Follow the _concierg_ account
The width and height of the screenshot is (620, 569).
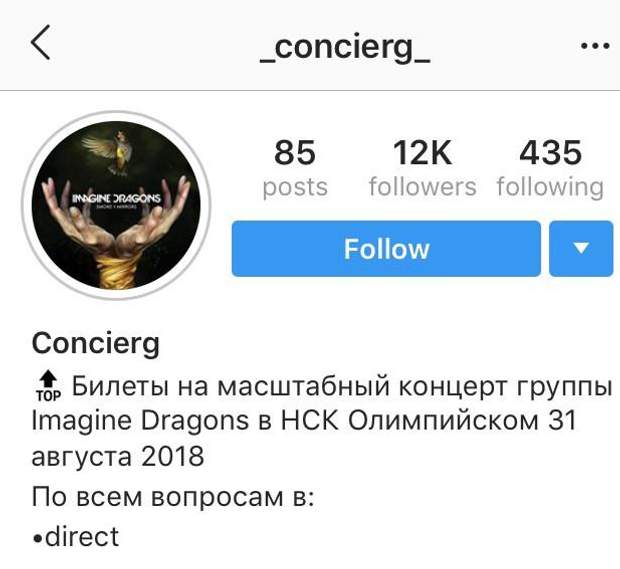click(386, 249)
